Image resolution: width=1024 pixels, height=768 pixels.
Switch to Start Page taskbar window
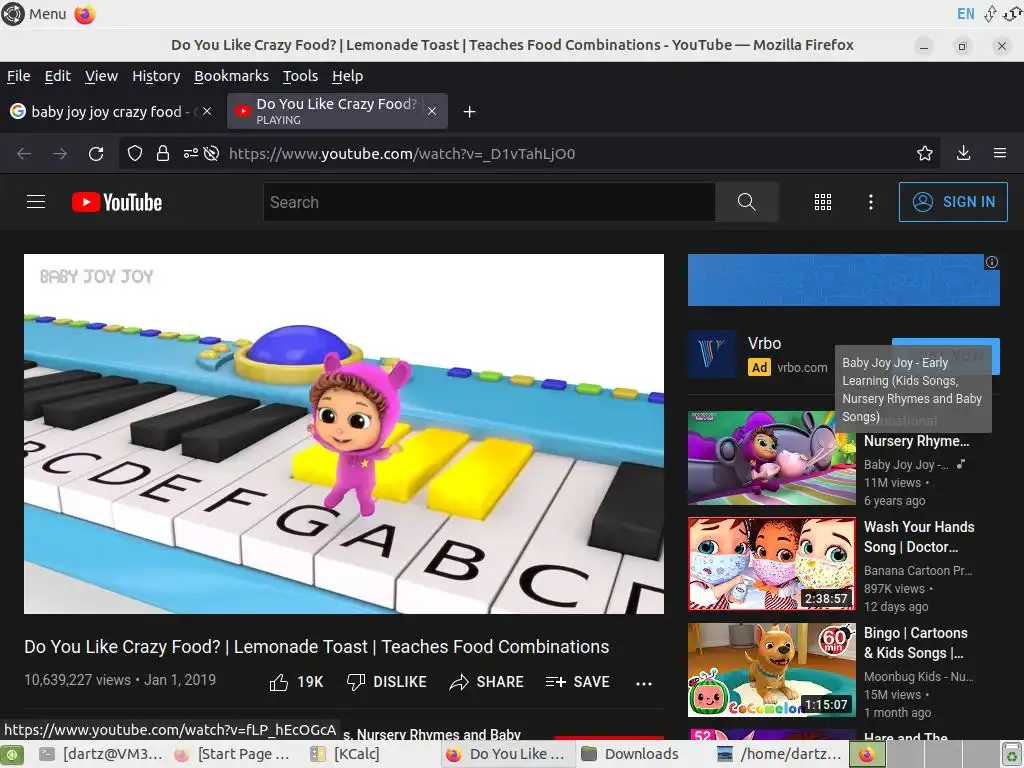(234, 754)
